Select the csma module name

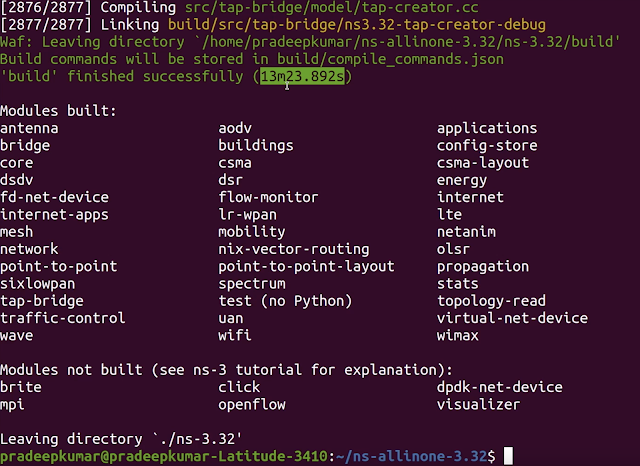coord(235,163)
